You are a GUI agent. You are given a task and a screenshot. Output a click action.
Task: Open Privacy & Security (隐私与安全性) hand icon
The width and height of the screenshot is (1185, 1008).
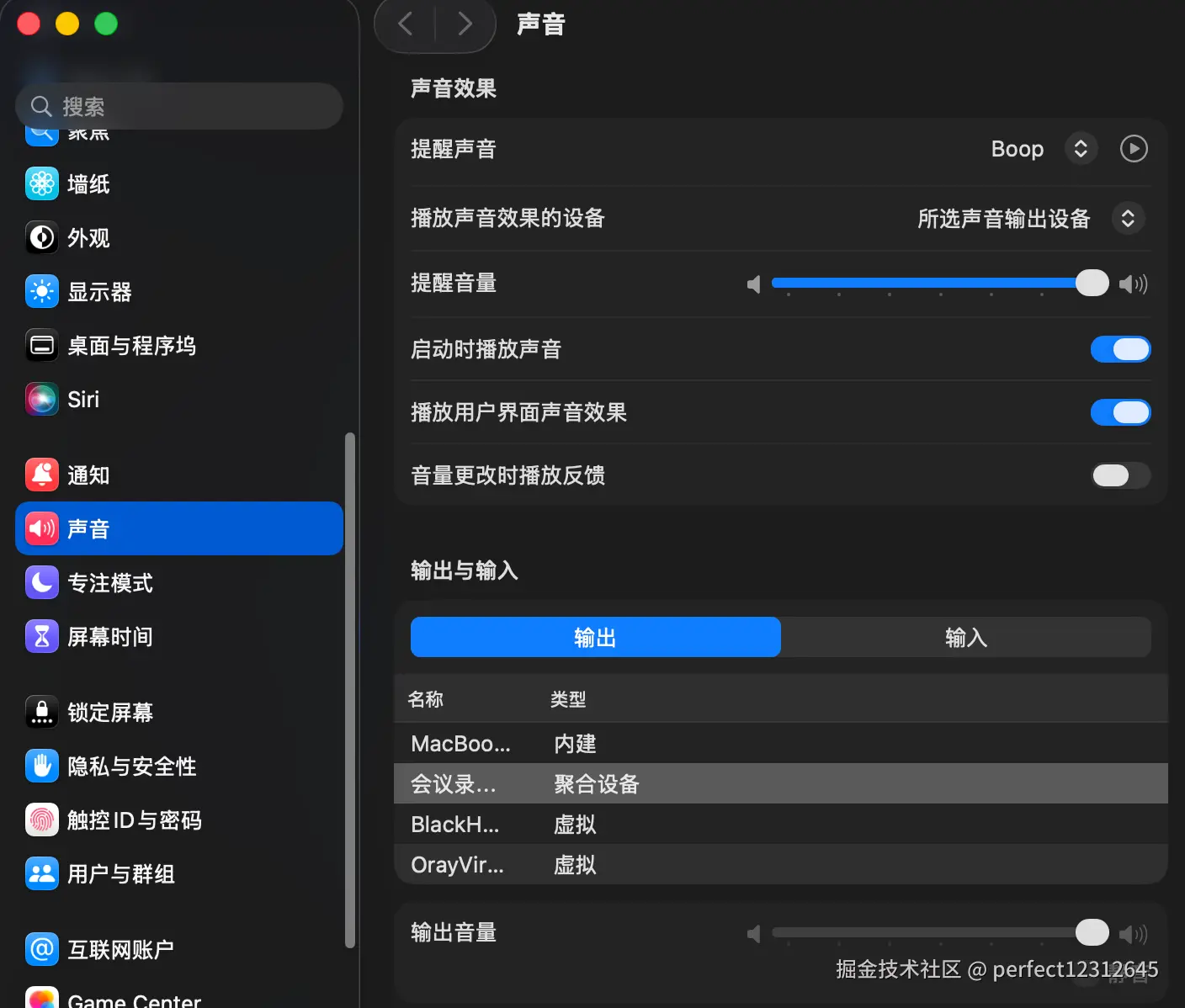[x=42, y=766]
